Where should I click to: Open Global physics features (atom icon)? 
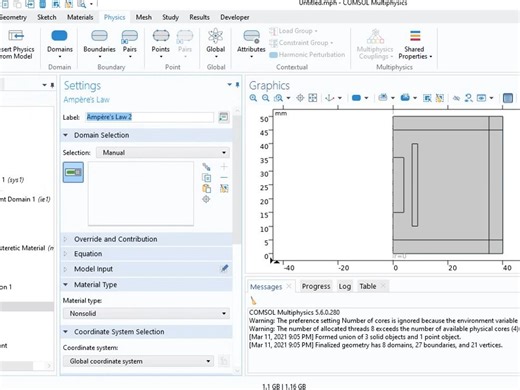click(x=216, y=42)
